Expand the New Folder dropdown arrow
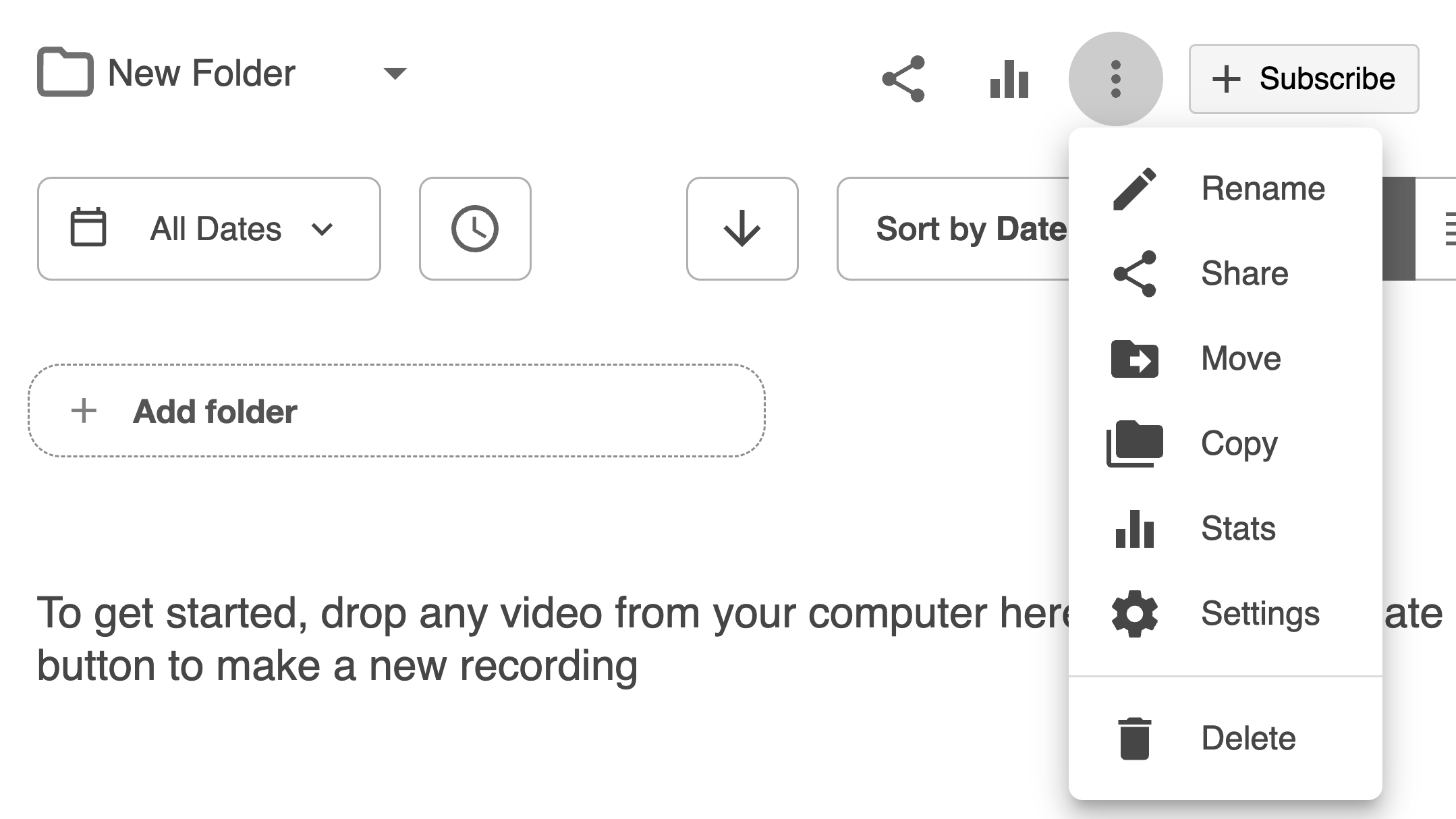Screen dimensions: 1456x819 pos(395,73)
